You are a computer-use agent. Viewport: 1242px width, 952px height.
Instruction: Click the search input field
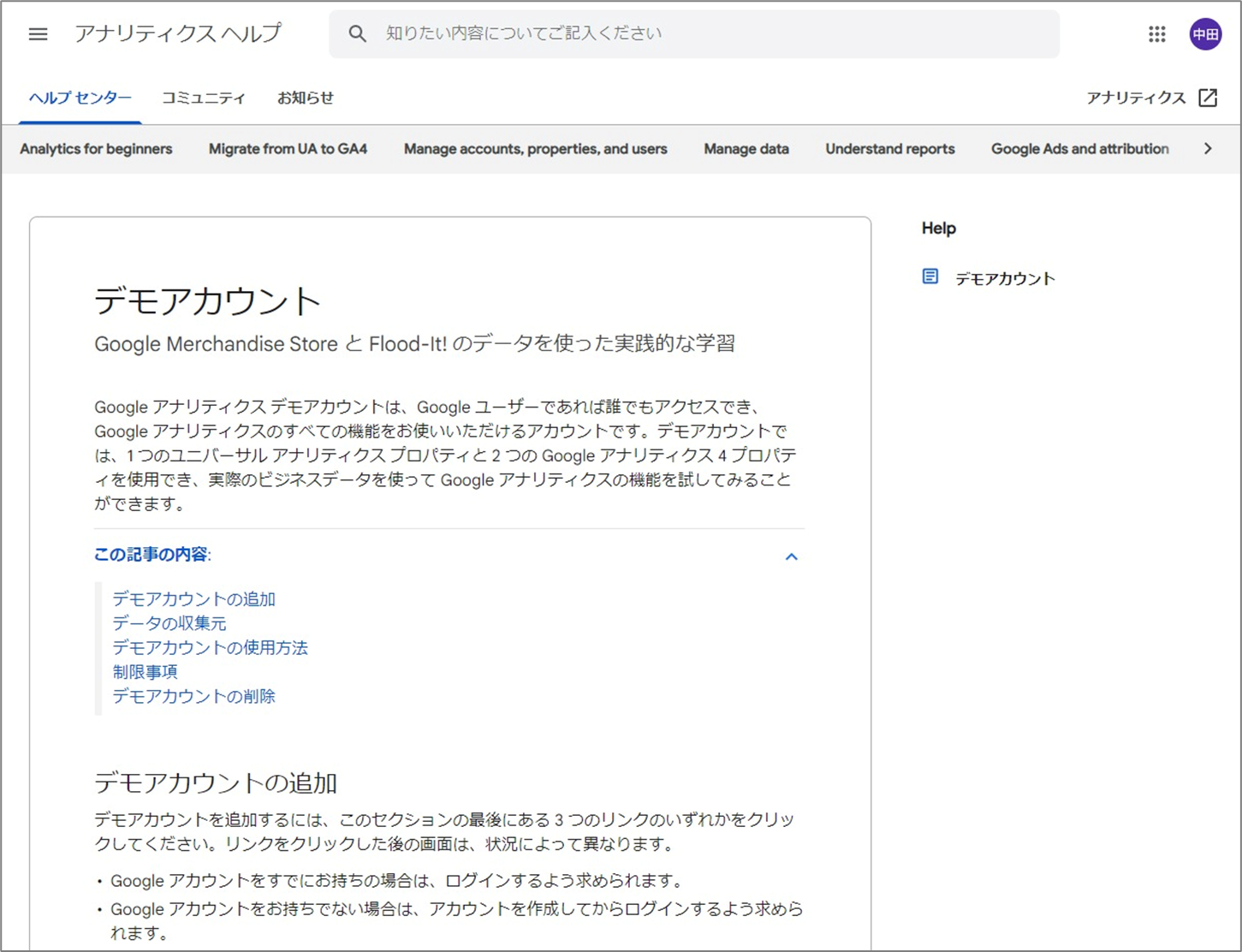coord(685,33)
